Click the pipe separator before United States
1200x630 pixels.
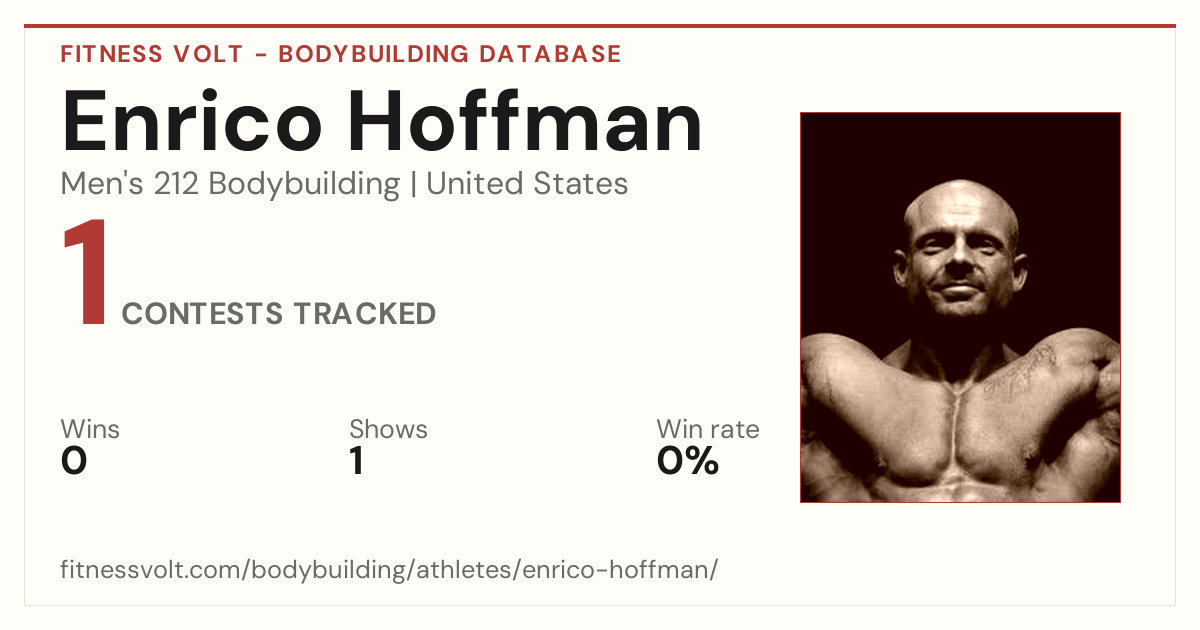click(x=413, y=185)
